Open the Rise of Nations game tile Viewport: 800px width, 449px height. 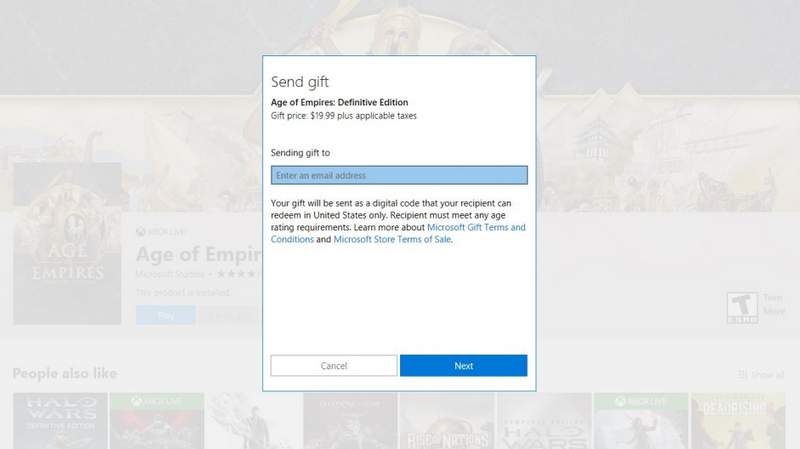point(446,421)
